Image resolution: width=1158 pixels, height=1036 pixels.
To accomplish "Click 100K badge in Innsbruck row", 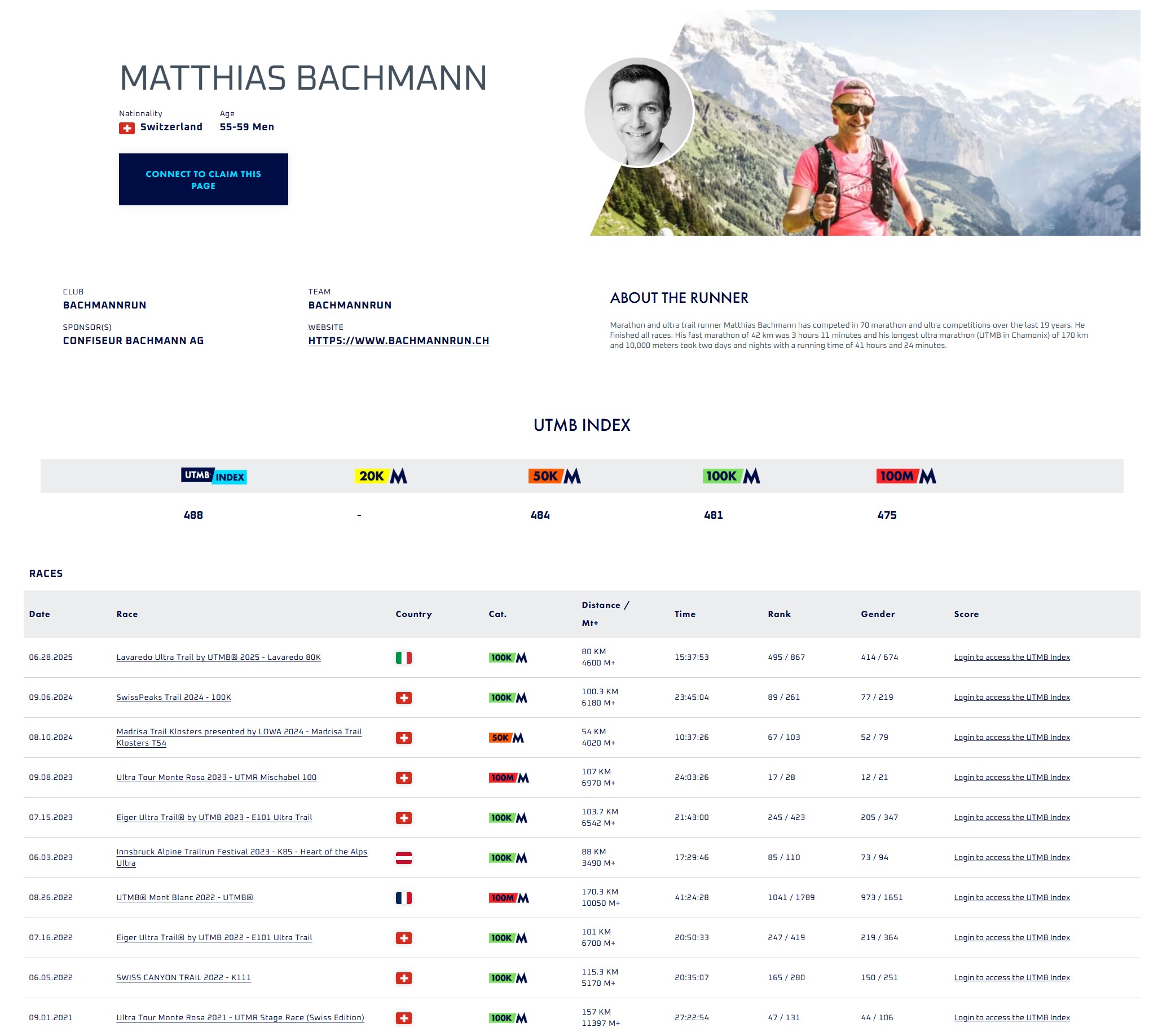I will (508, 858).
